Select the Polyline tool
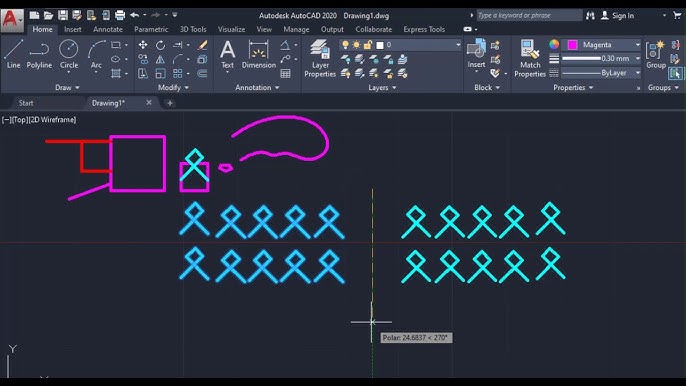The width and height of the screenshot is (686, 386). [x=39, y=54]
